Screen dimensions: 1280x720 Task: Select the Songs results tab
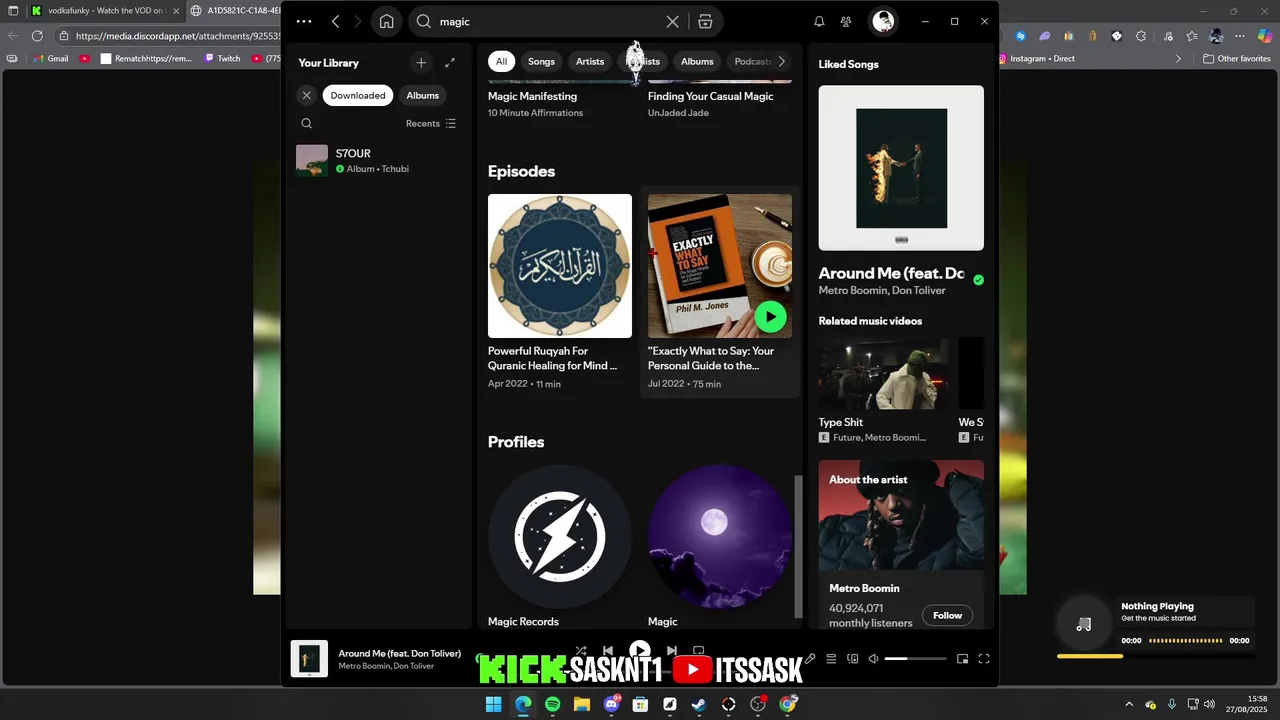coord(541,61)
